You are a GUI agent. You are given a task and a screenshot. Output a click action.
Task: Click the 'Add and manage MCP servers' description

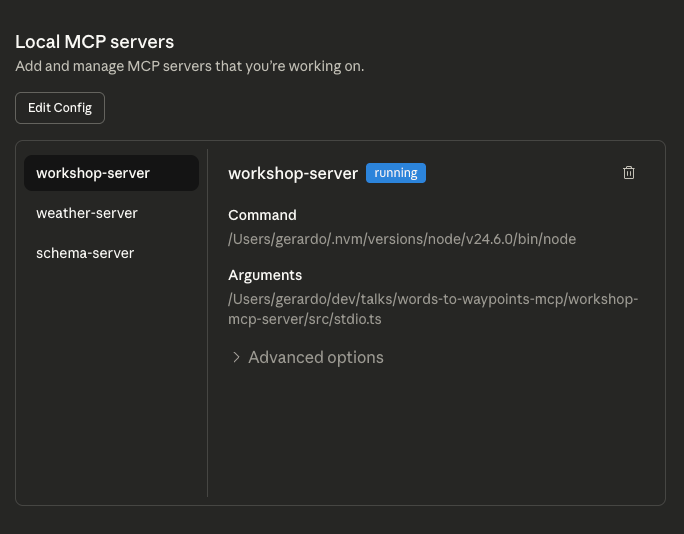tap(190, 66)
